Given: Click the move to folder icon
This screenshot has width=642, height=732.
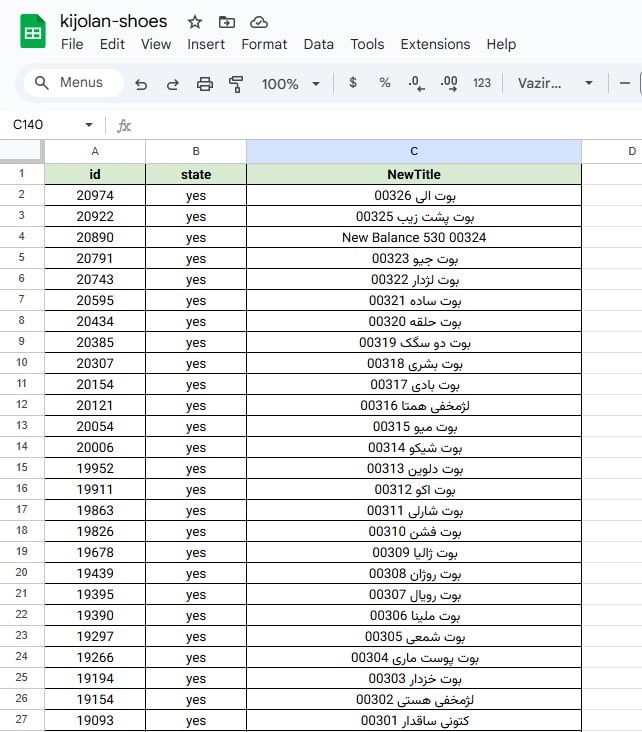Looking at the screenshot, I should [x=227, y=22].
